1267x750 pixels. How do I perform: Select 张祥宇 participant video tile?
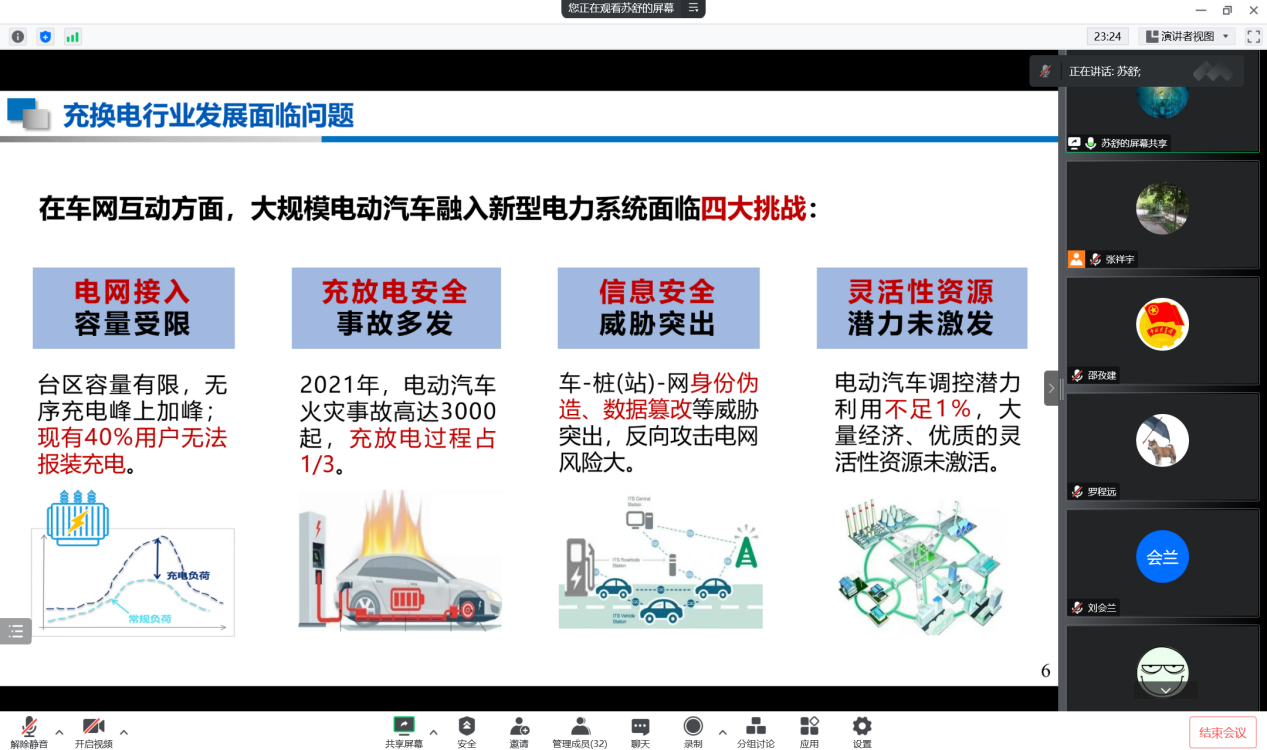[1163, 215]
